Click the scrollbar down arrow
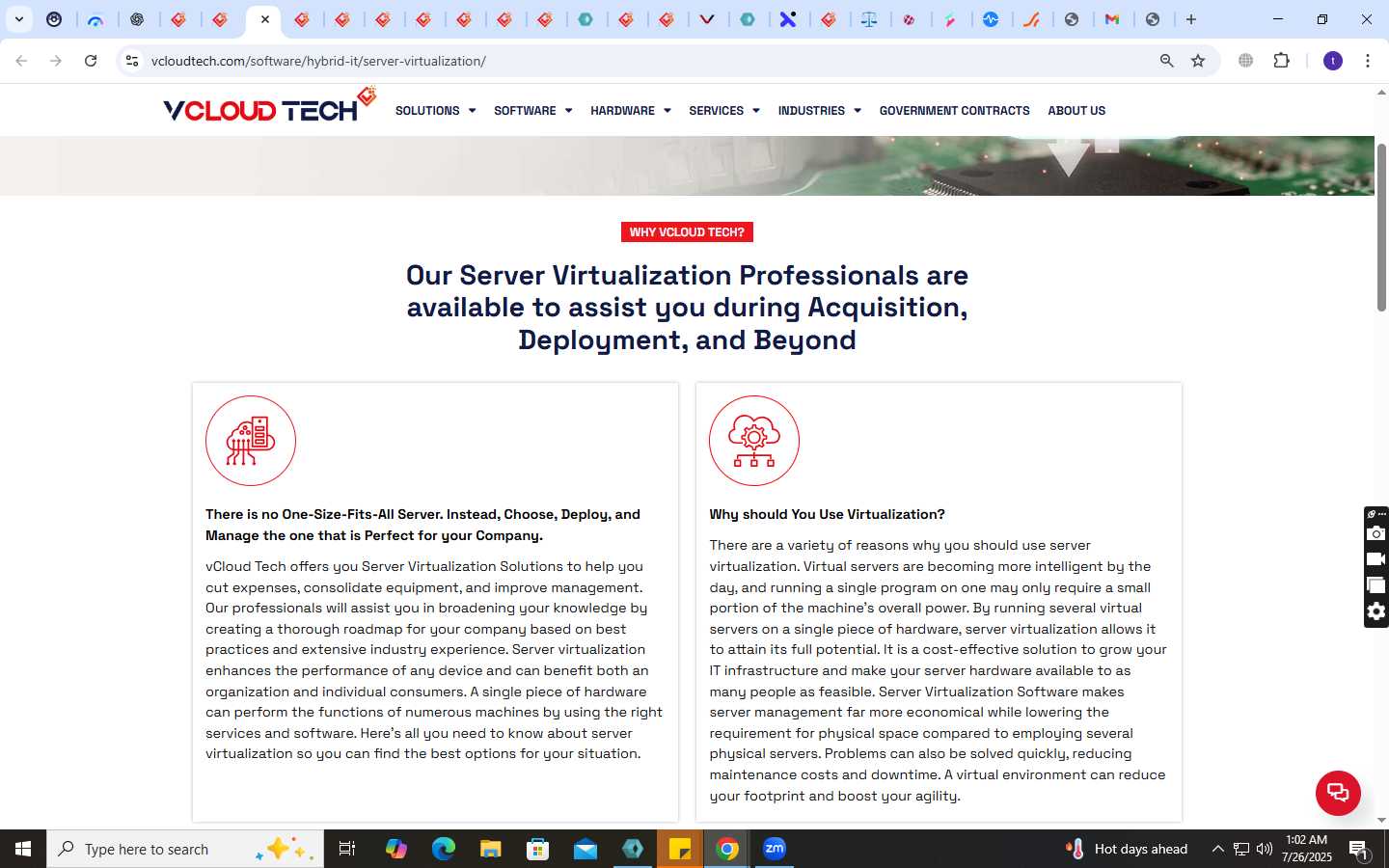This screenshot has width=1389, height=868. [x=1381, y=821]
